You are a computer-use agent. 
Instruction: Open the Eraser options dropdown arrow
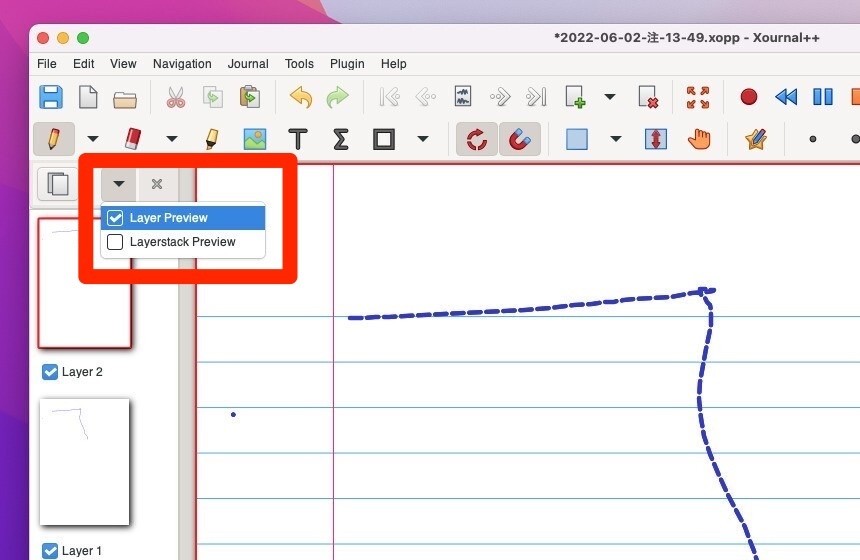click(x=172, y=139)
